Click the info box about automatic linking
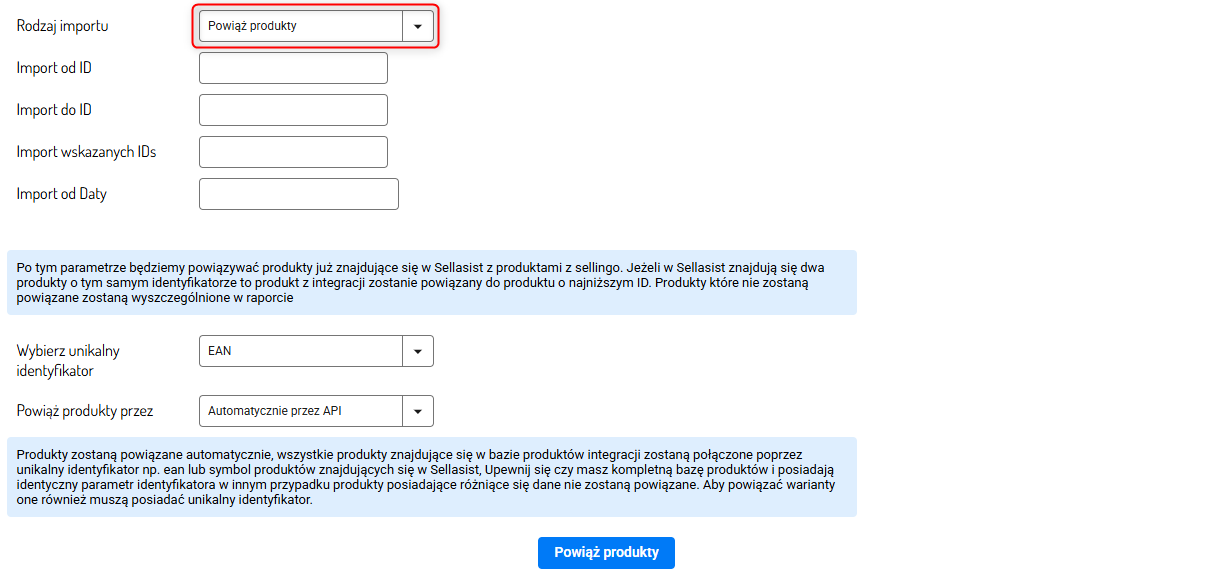 [x=431, y=477]
